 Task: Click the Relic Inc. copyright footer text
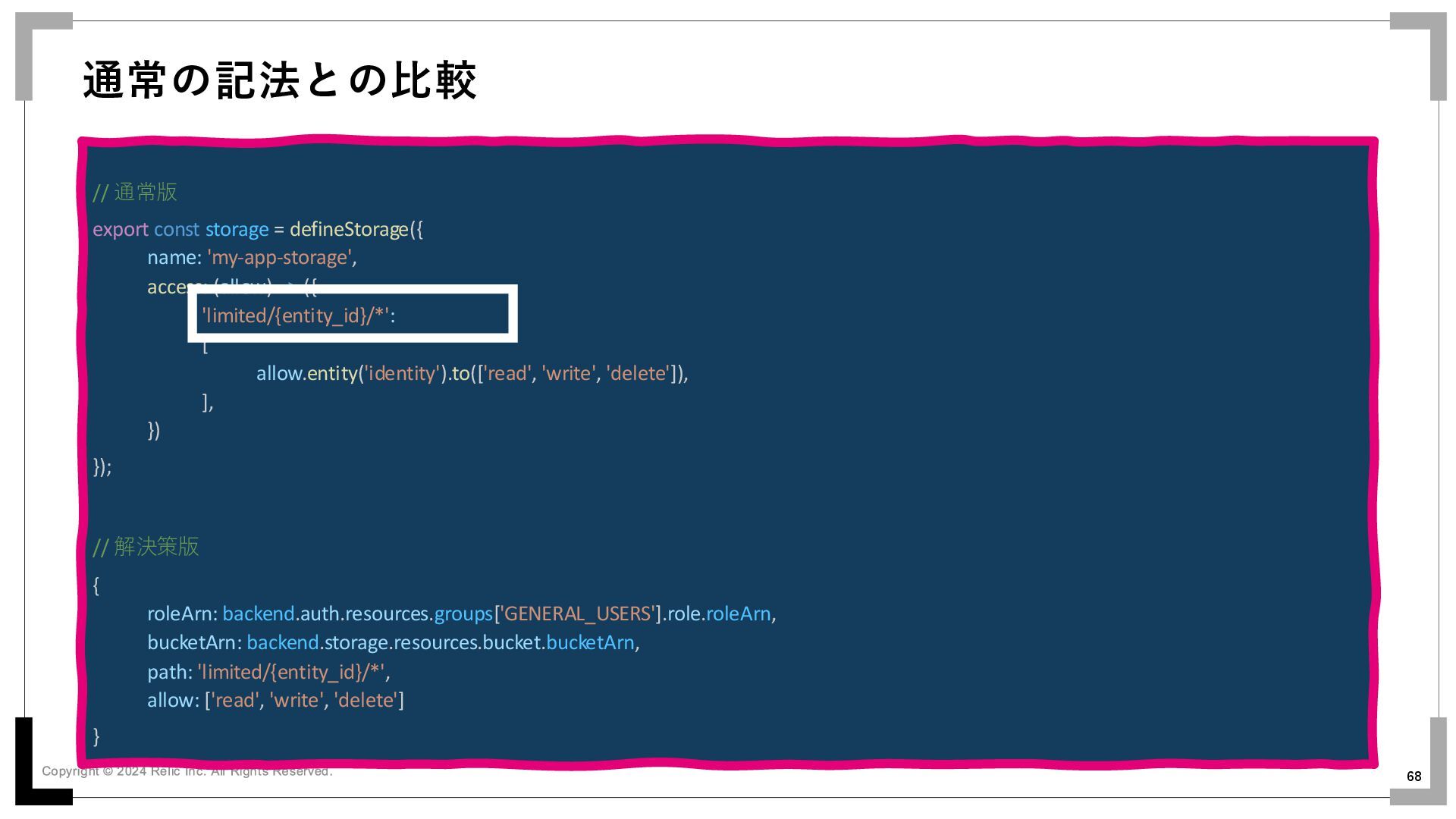click(x=187, y=771)
